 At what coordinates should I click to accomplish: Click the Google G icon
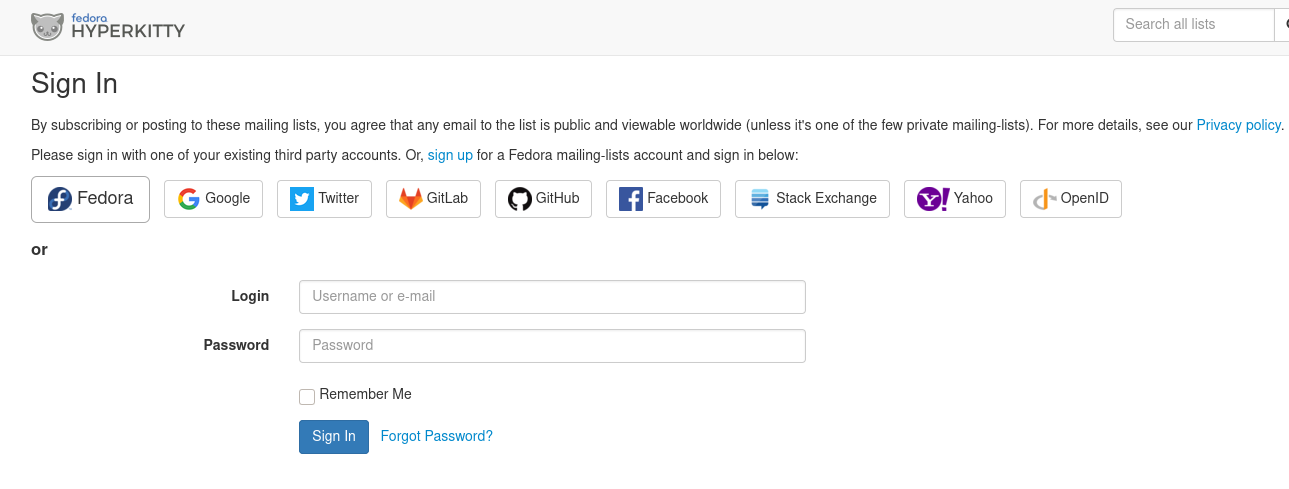[189, 199]
